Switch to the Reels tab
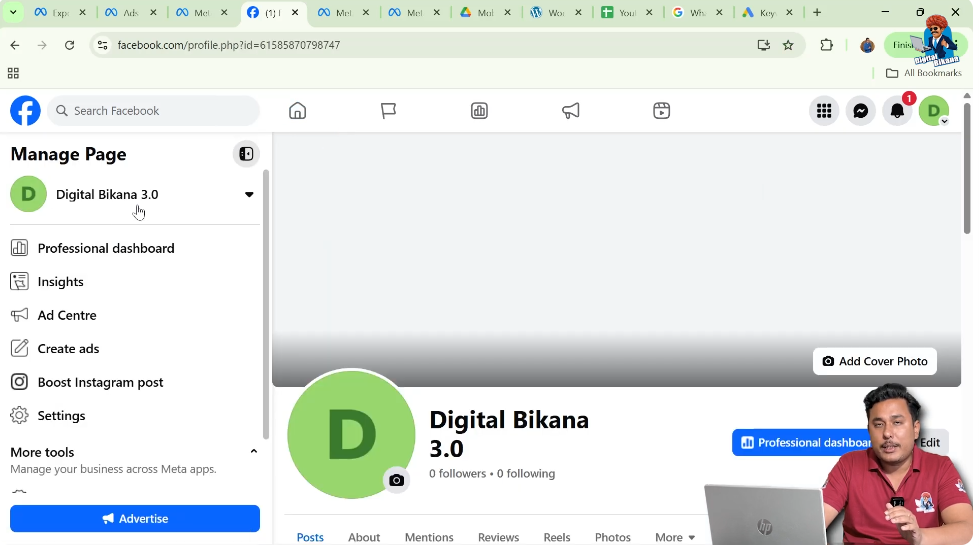Image resolution: width=979 pixels, height=546 pixels. tap(557, 537)
